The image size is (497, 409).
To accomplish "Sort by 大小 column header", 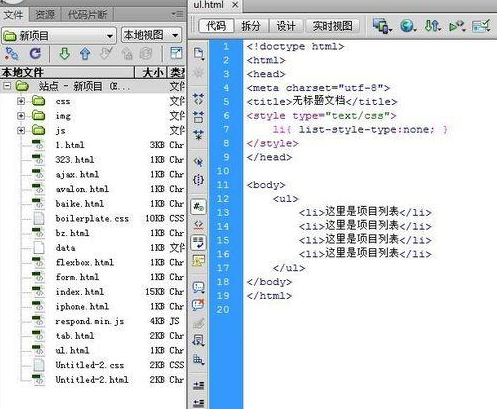I will pos(152,72).
